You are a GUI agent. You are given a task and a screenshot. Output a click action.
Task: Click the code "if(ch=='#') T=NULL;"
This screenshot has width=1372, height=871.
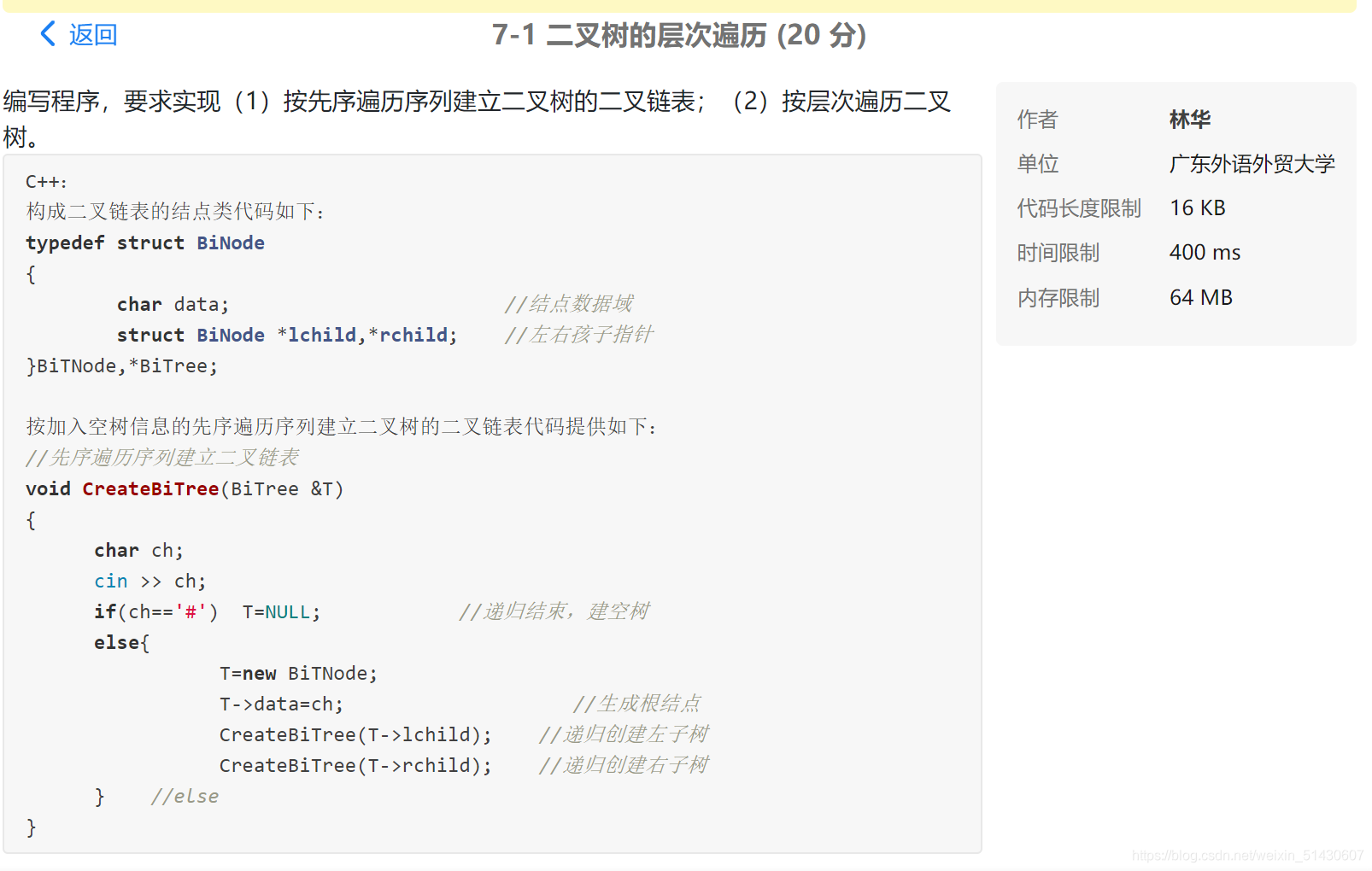pyautogui.click(x=208, y=612)
